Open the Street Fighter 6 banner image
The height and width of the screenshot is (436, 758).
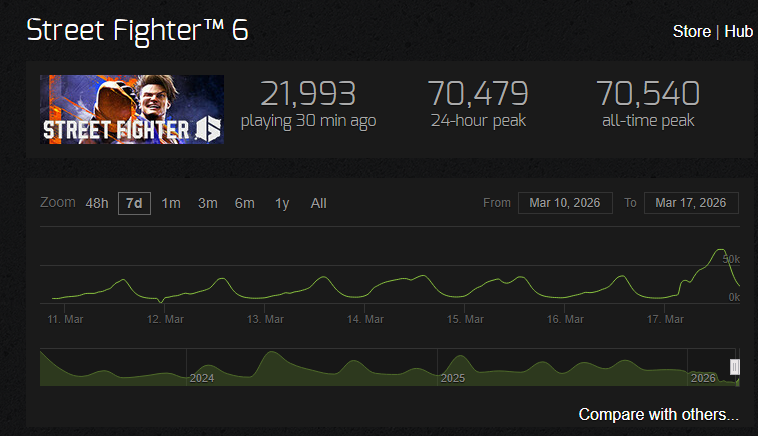[131, 109]
